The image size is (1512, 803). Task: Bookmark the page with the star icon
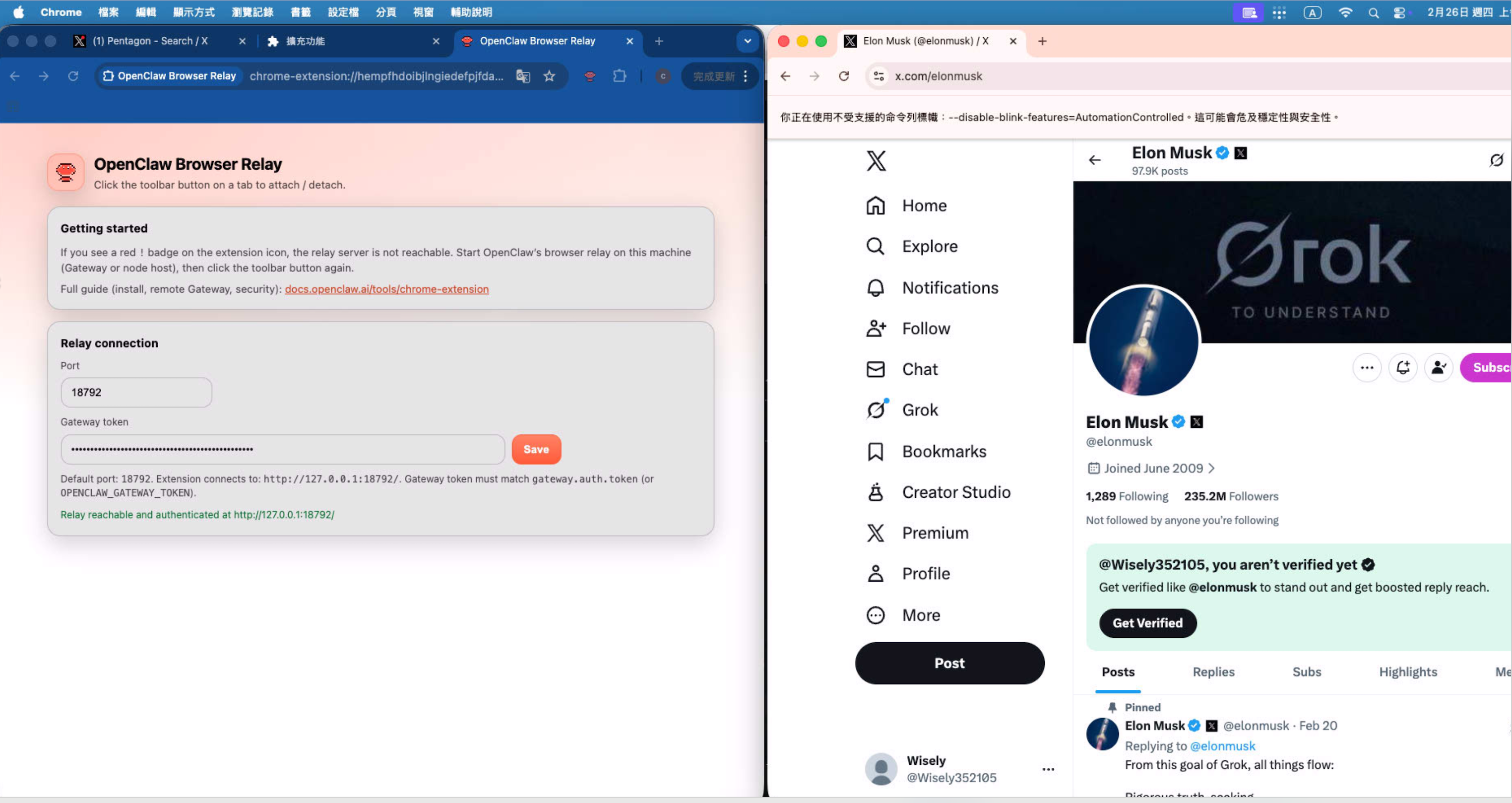click(550, 76)
